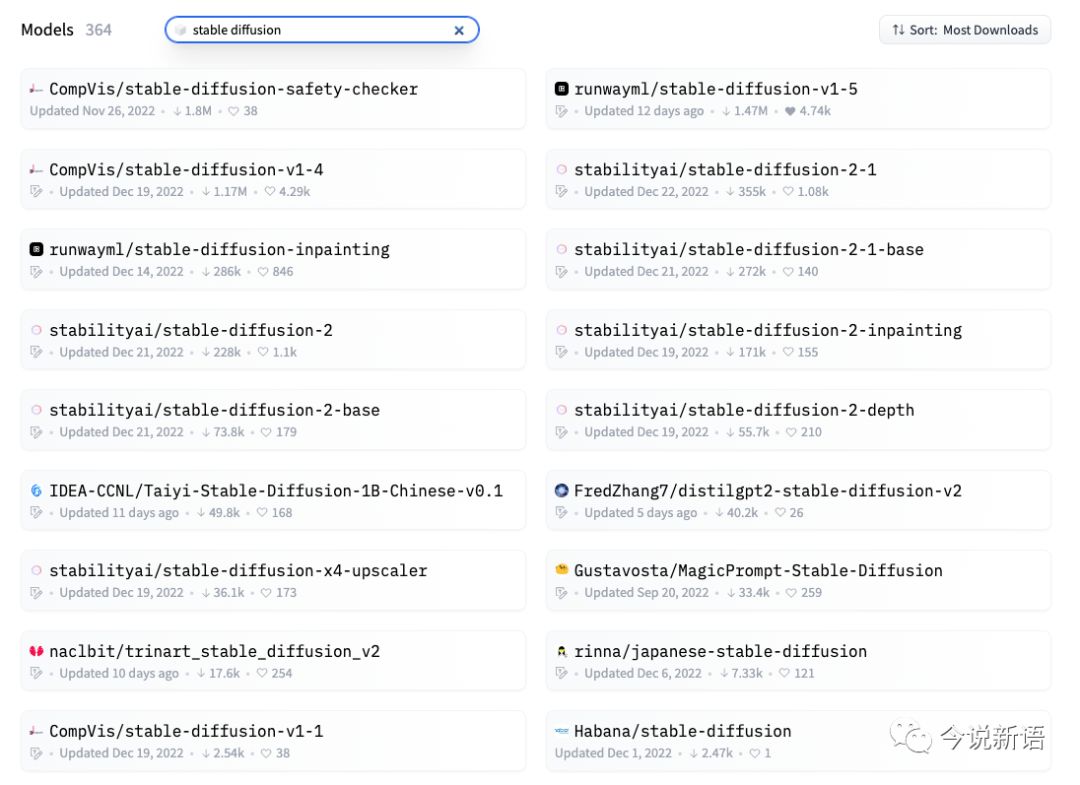
Task: Click the stabilityai avatar on stable-diffusion-2-1-base
Action: (562, 249)
